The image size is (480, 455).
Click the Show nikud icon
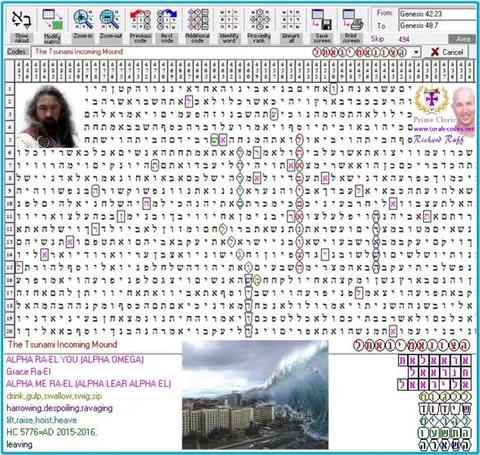pyautogui.click(x=22, y=20)
